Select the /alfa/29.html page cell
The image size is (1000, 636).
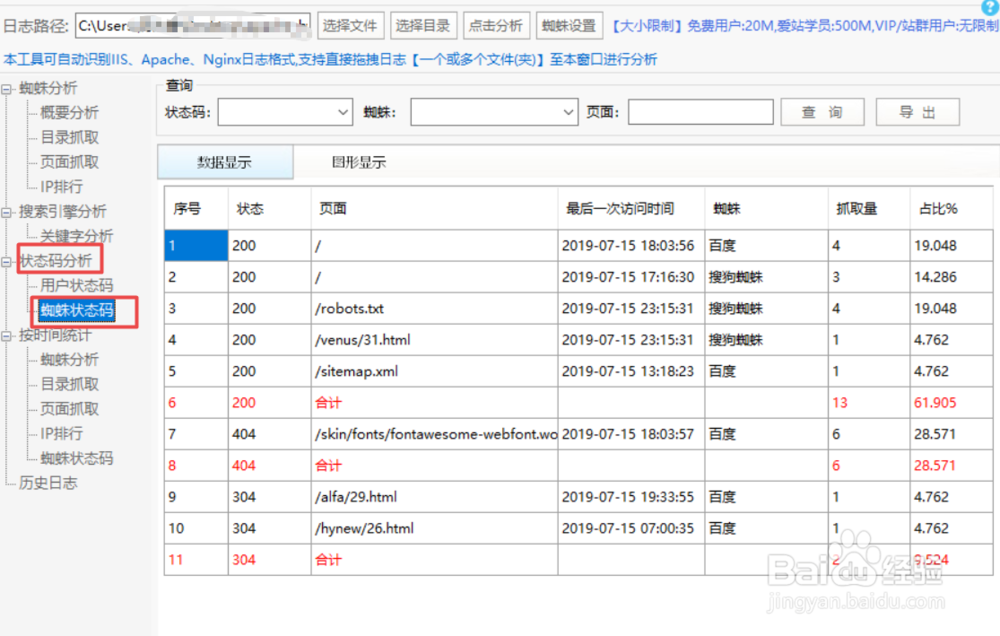point(434,497)
